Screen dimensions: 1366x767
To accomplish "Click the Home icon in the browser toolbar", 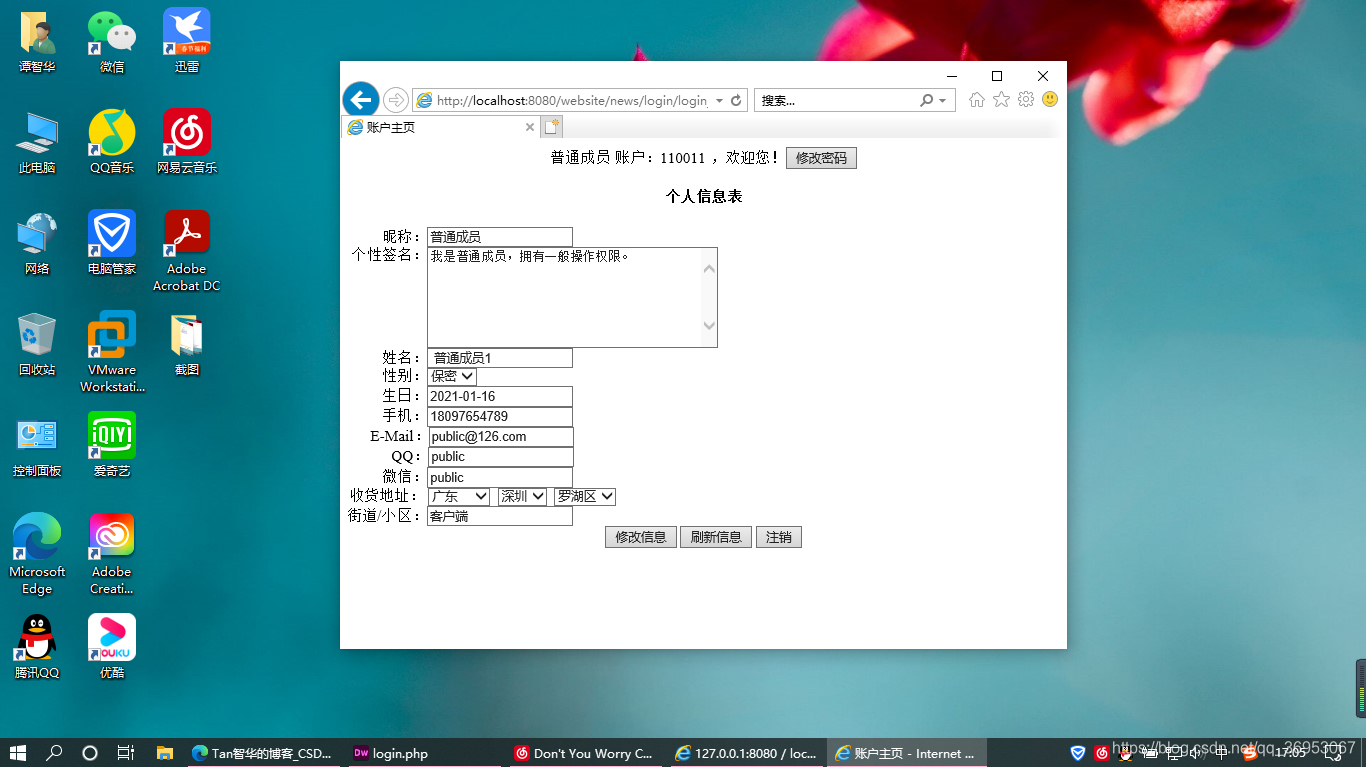I will click(x=976, y=100).
